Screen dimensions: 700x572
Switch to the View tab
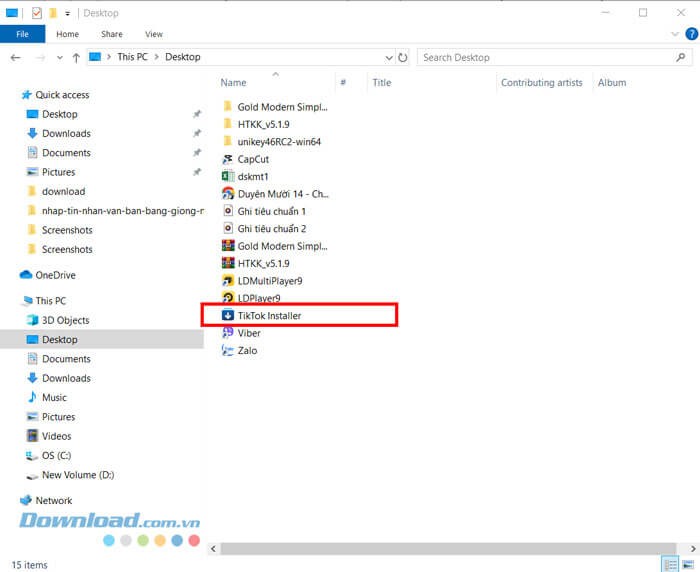pyautogui.click(x=153, y=34)
